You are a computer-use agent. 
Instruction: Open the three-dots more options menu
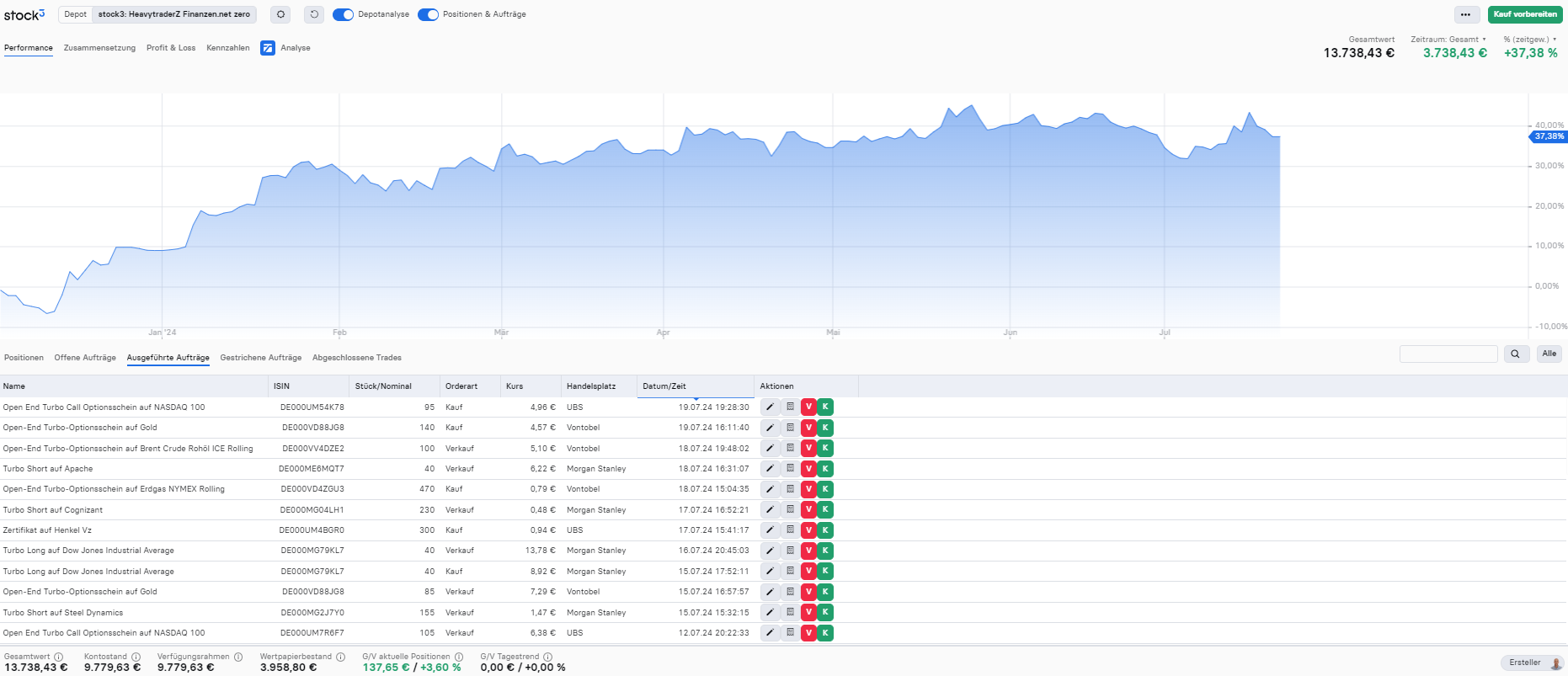(1465, 14)
